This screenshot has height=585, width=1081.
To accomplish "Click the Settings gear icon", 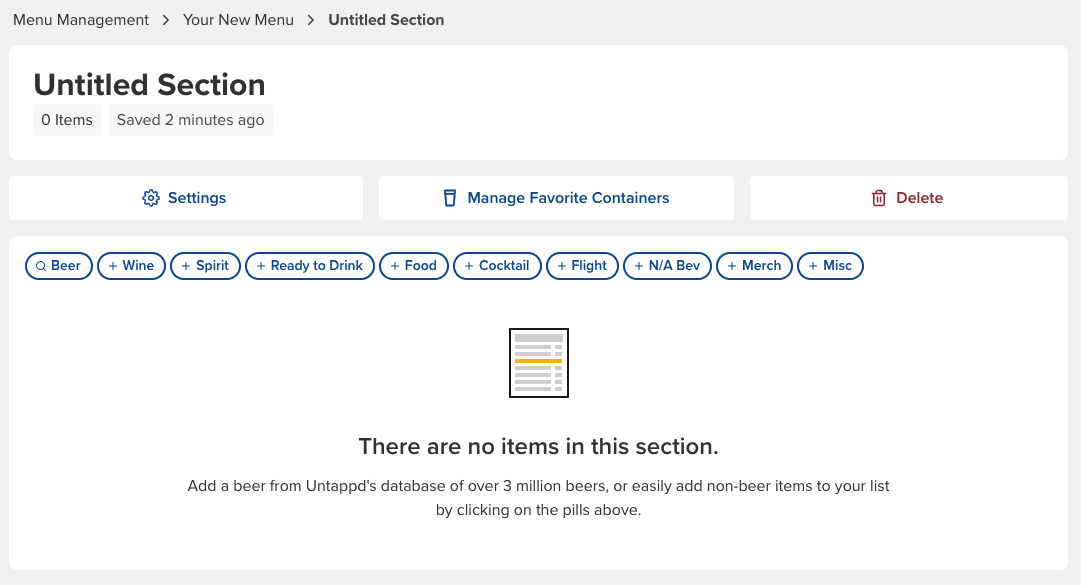I will [x=150, y=198].
